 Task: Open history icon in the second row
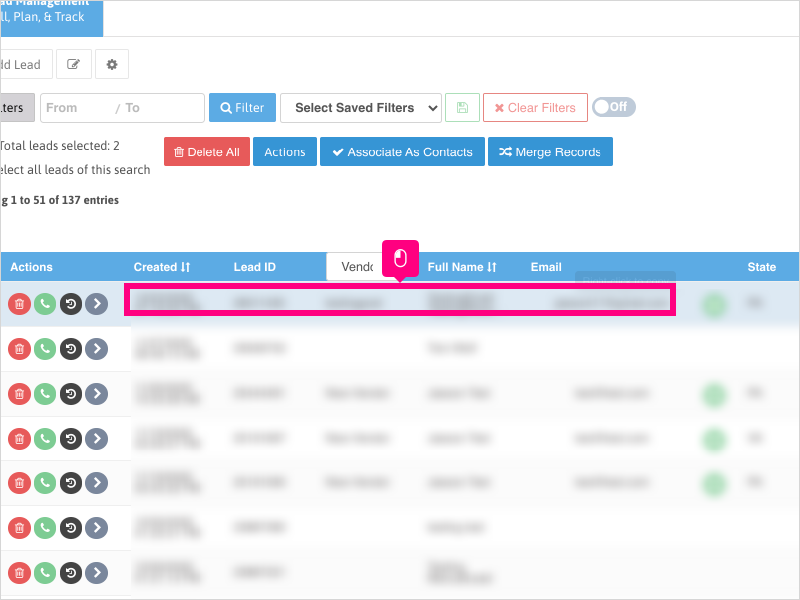click(71, 349)
